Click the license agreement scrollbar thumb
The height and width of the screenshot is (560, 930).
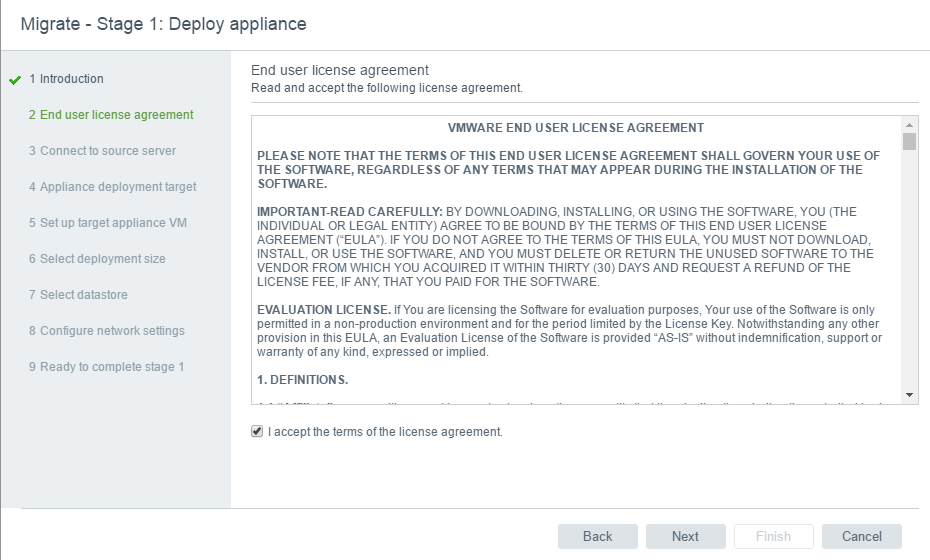tap(909, 141)
